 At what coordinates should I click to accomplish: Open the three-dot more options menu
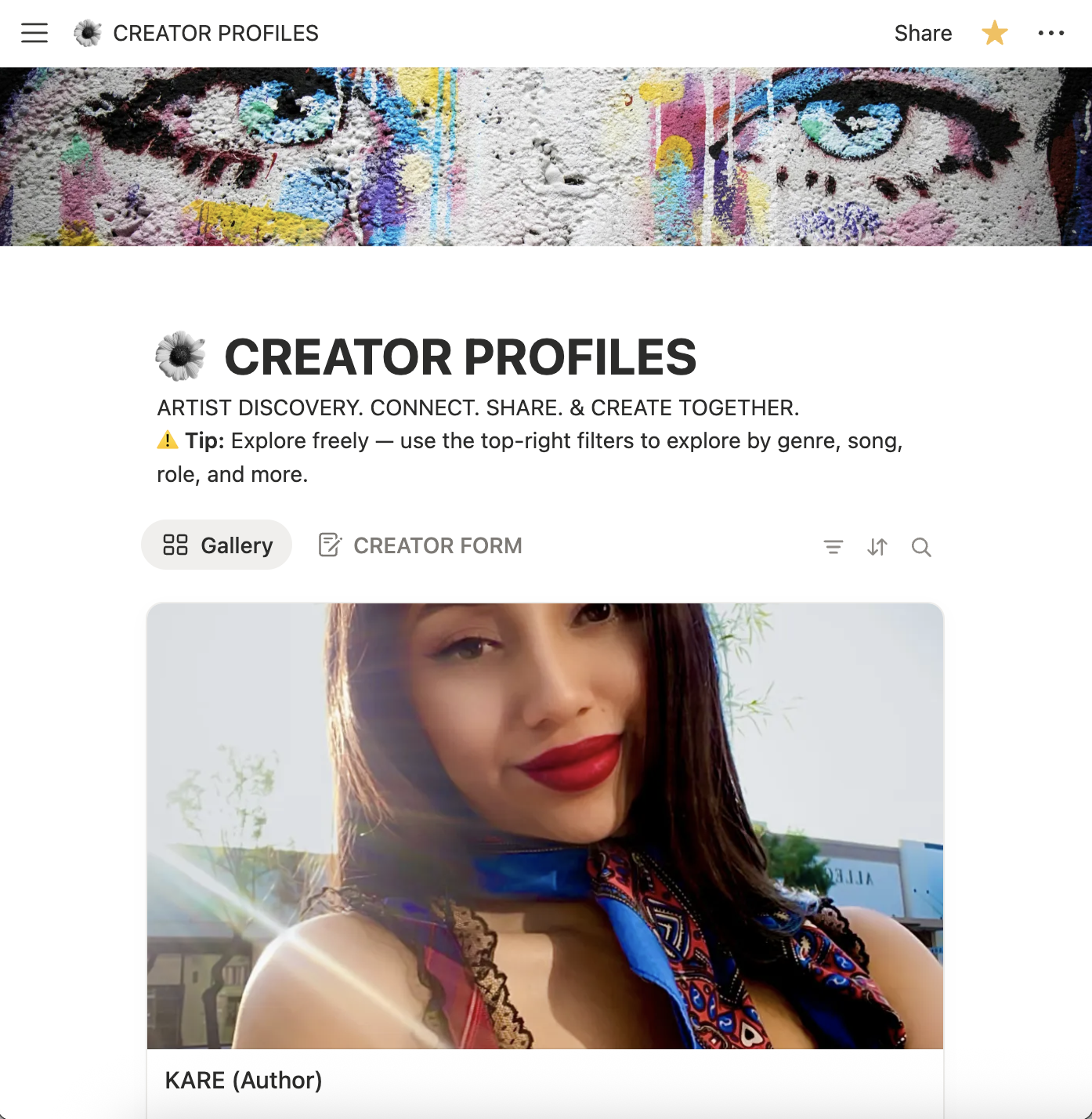pos(1050,33)
